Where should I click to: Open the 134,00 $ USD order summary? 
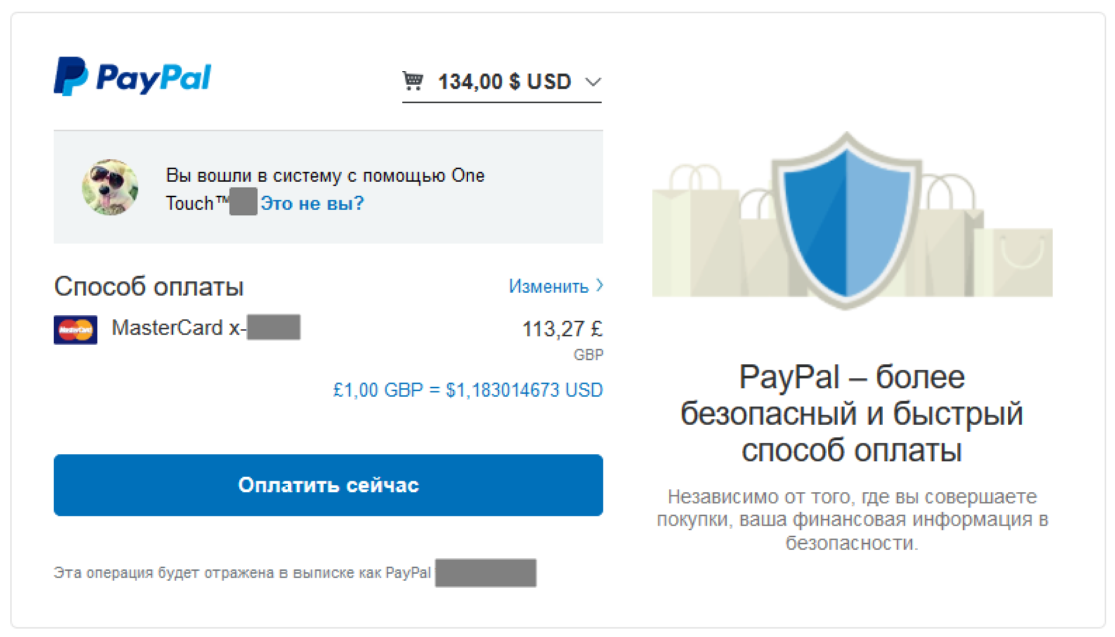tap(504, 82)
